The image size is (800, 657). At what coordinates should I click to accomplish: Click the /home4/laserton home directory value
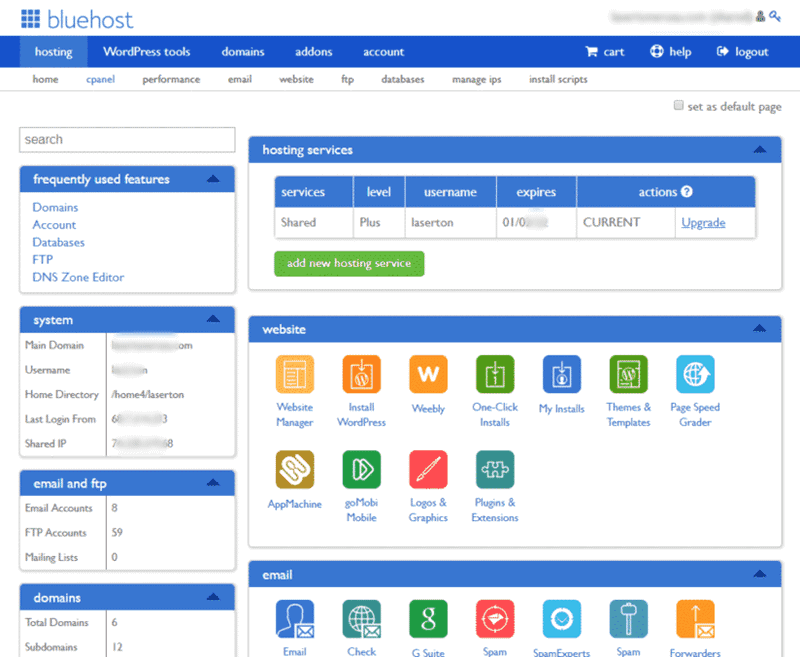[x=147, y=394]
